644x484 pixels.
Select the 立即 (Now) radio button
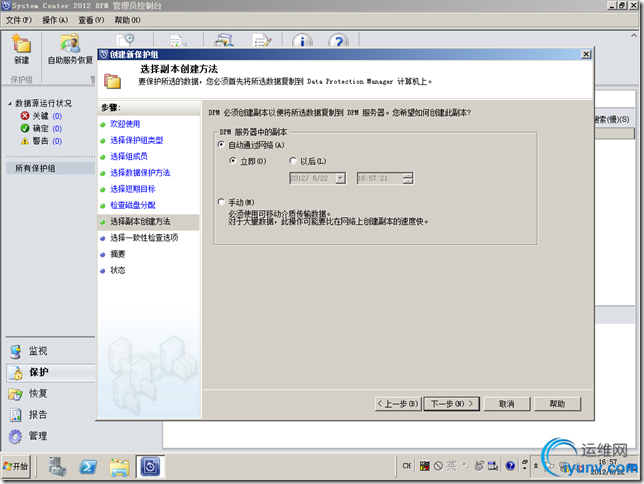coord(233,161)
